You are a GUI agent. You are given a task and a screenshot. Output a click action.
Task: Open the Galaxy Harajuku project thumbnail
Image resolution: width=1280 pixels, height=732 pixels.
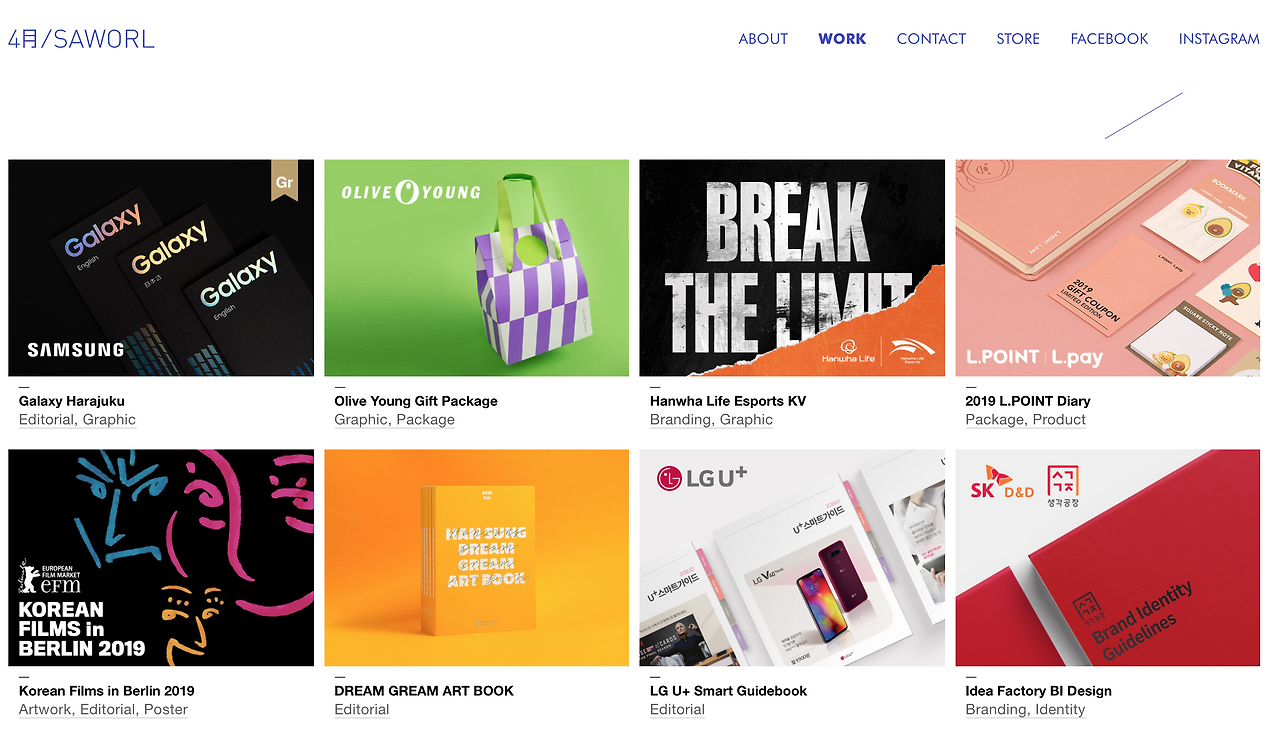pos(161,268)
